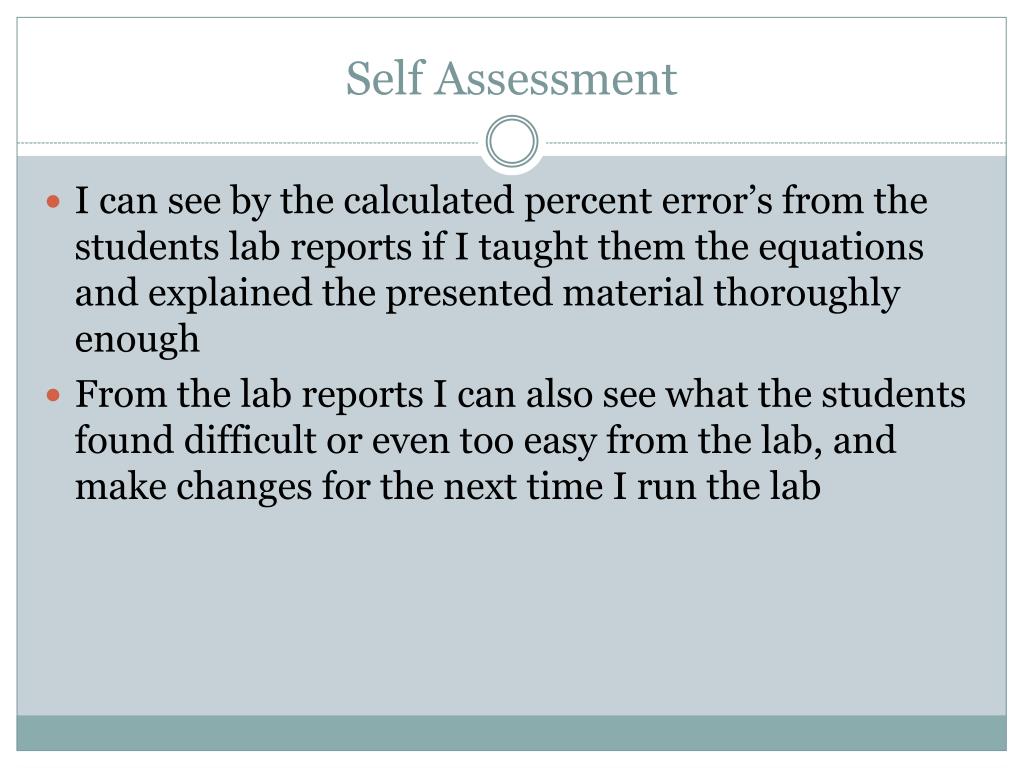Click the word "explained" in first bullet

point(230,294)
